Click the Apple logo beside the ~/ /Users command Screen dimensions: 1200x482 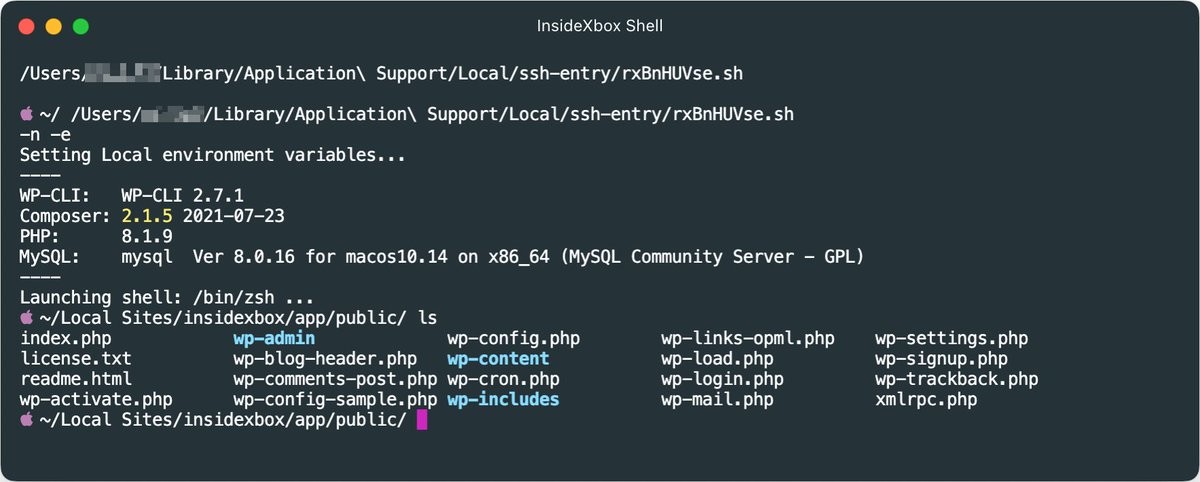(27, 114)
